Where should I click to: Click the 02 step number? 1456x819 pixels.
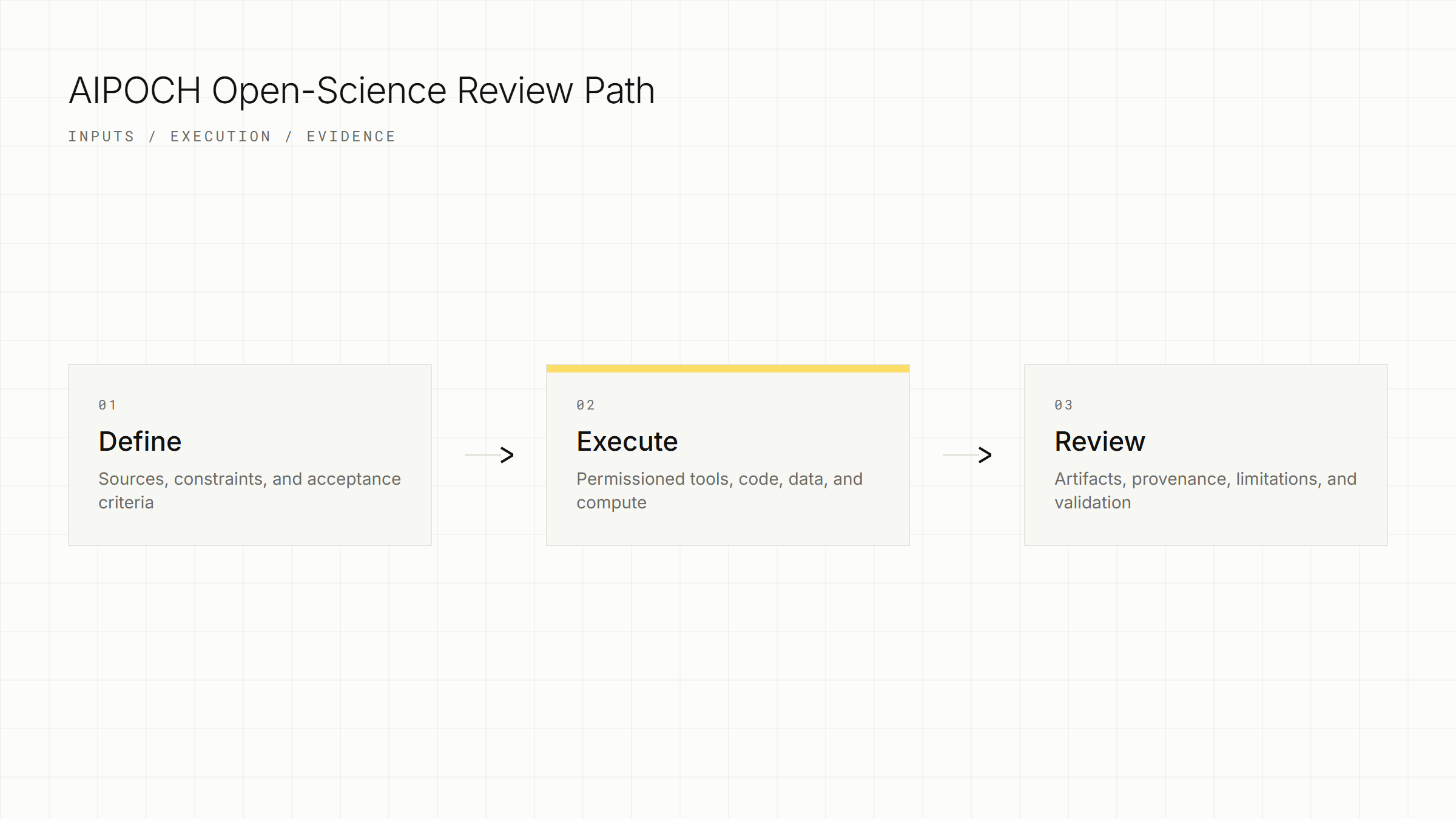pos(585,405)
